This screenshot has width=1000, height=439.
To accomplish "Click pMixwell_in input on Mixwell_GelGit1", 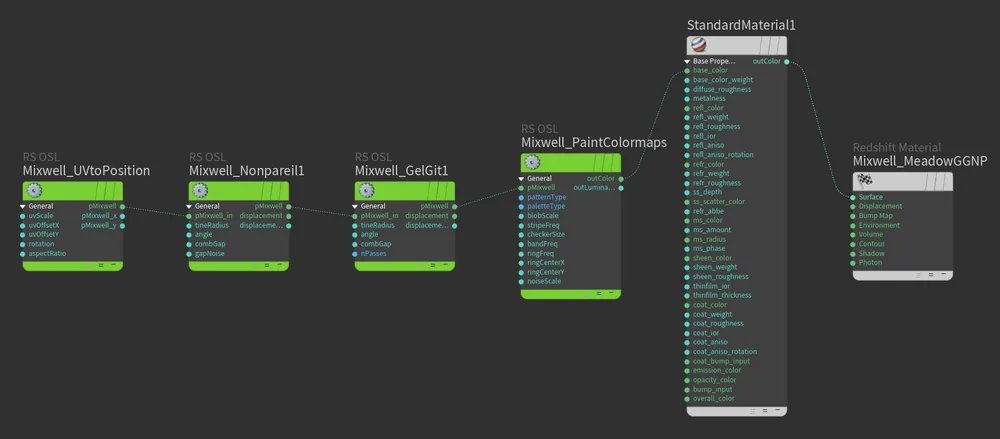I will (x=355, y=216).
